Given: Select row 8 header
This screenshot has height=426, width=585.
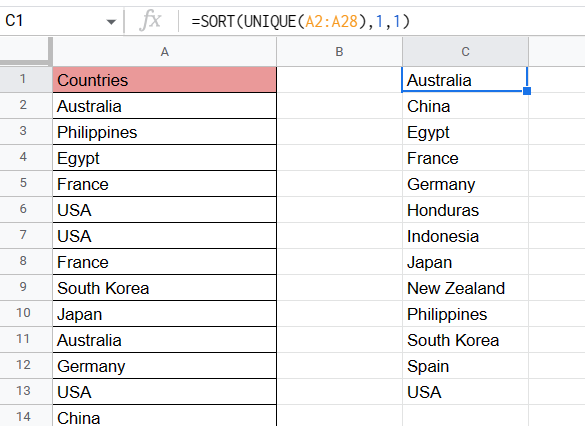Looking at the screenshot, I should pos(25,261).
